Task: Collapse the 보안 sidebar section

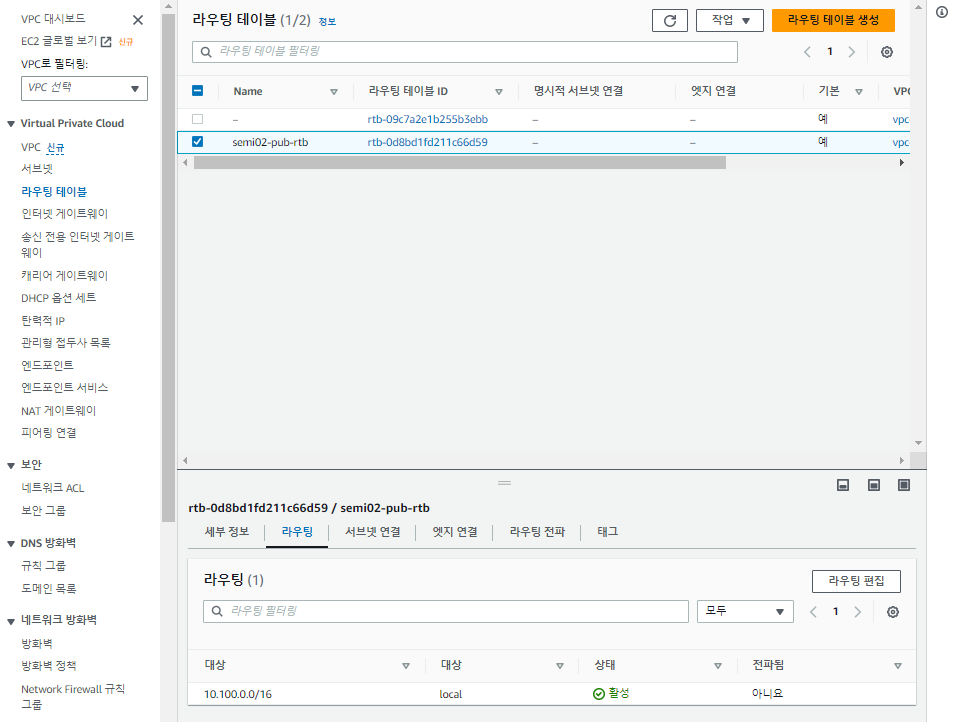Action: (x=11, y=466)
